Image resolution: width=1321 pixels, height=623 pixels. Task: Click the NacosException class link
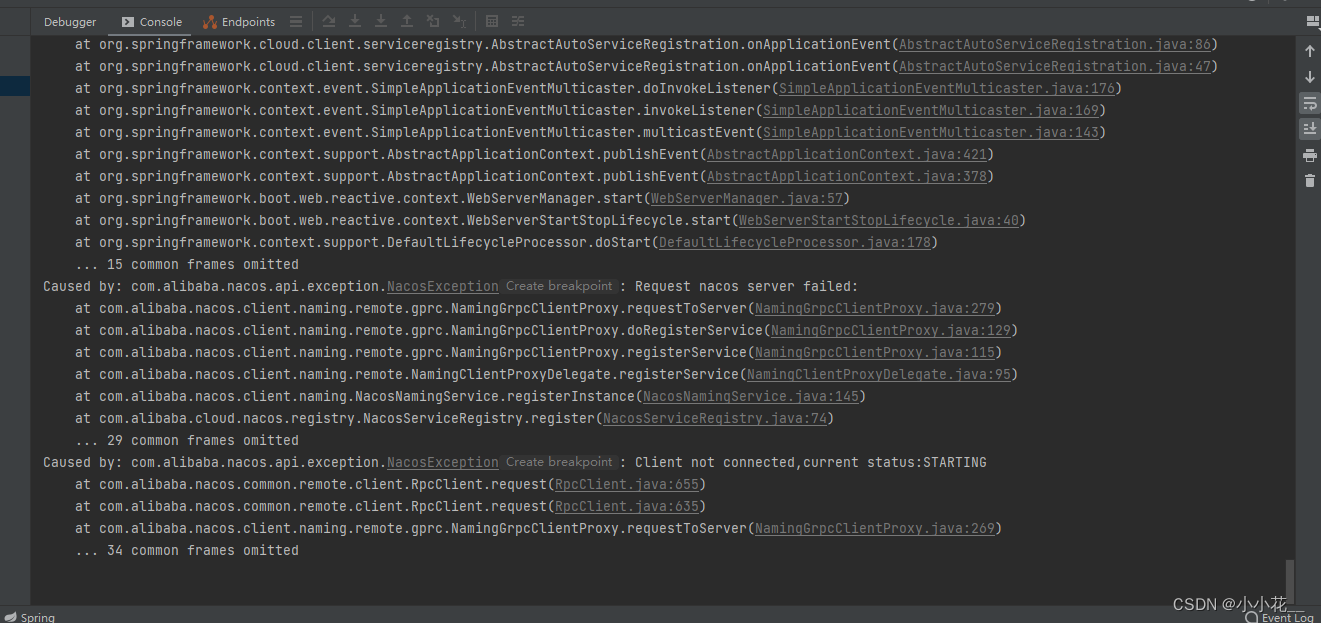(x=442, y=285)
